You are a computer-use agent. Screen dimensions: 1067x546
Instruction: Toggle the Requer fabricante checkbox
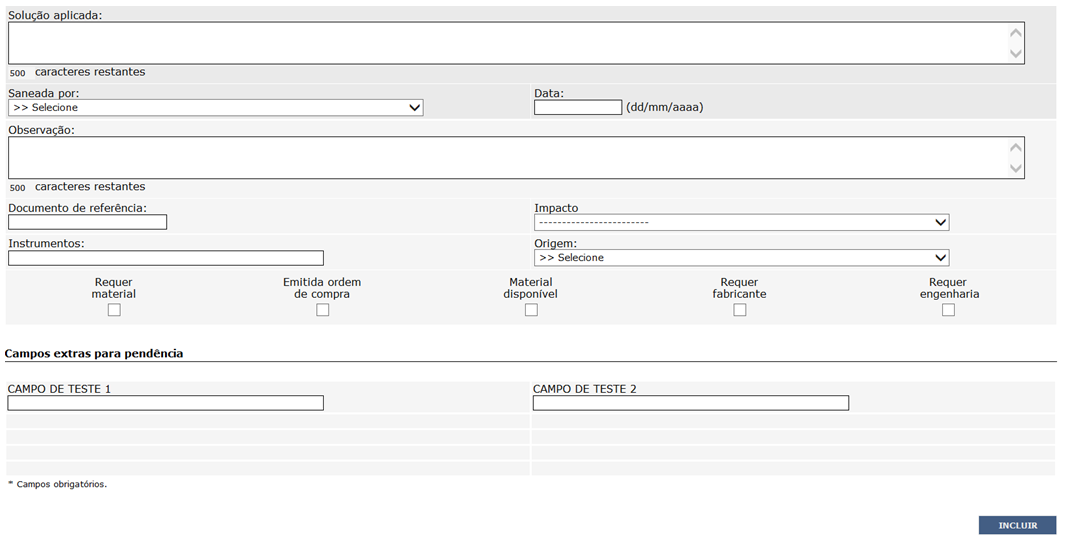tap(740, 310)
